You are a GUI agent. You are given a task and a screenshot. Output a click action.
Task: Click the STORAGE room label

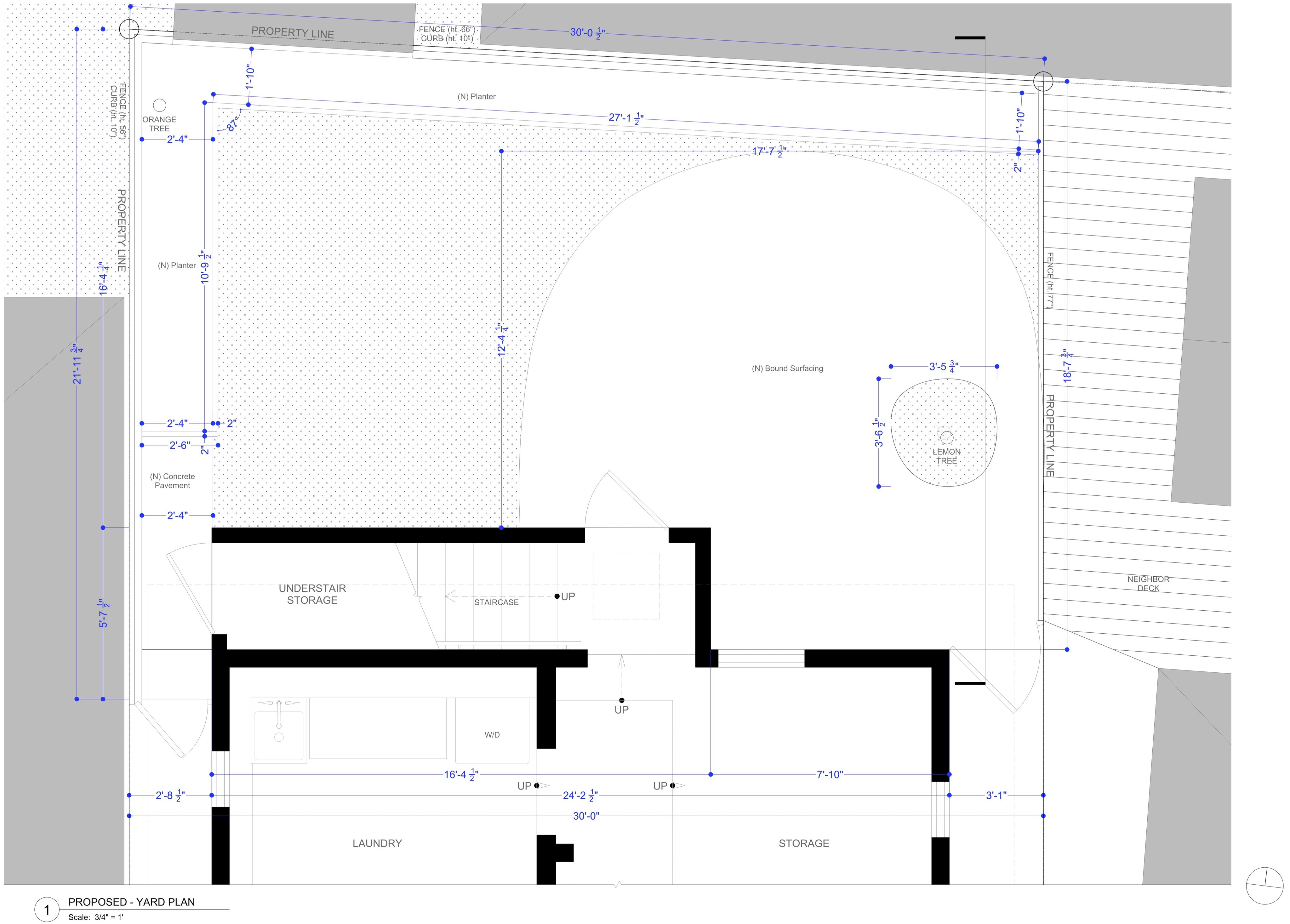coord(804,843)
